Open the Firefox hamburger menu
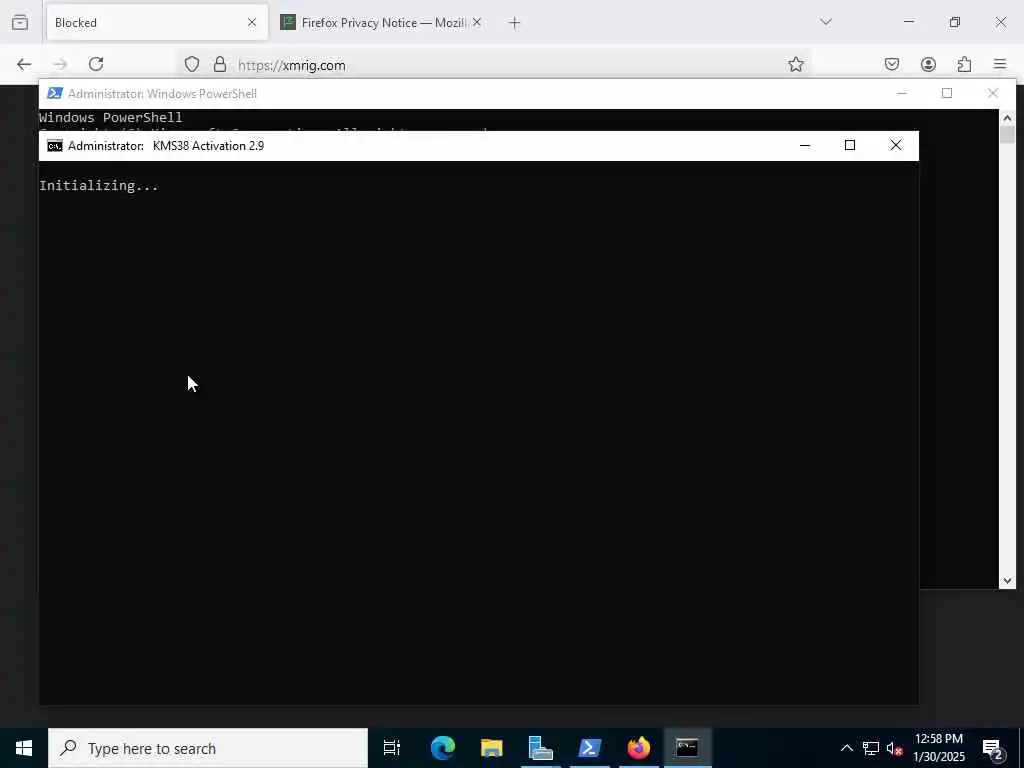The image size is (1024, 768). (1000, 64)
